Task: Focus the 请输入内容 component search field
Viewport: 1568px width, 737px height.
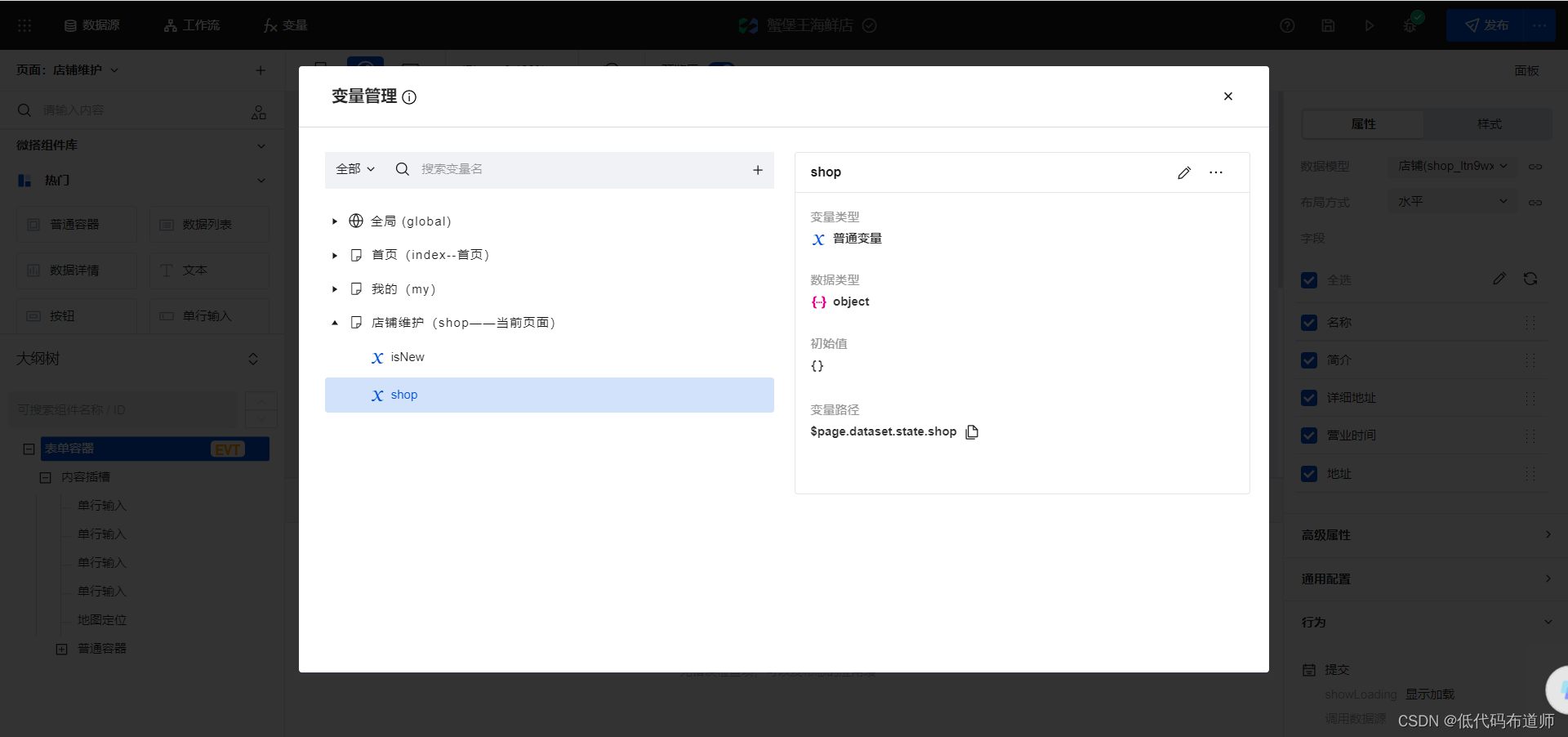Action: point(139,110)
